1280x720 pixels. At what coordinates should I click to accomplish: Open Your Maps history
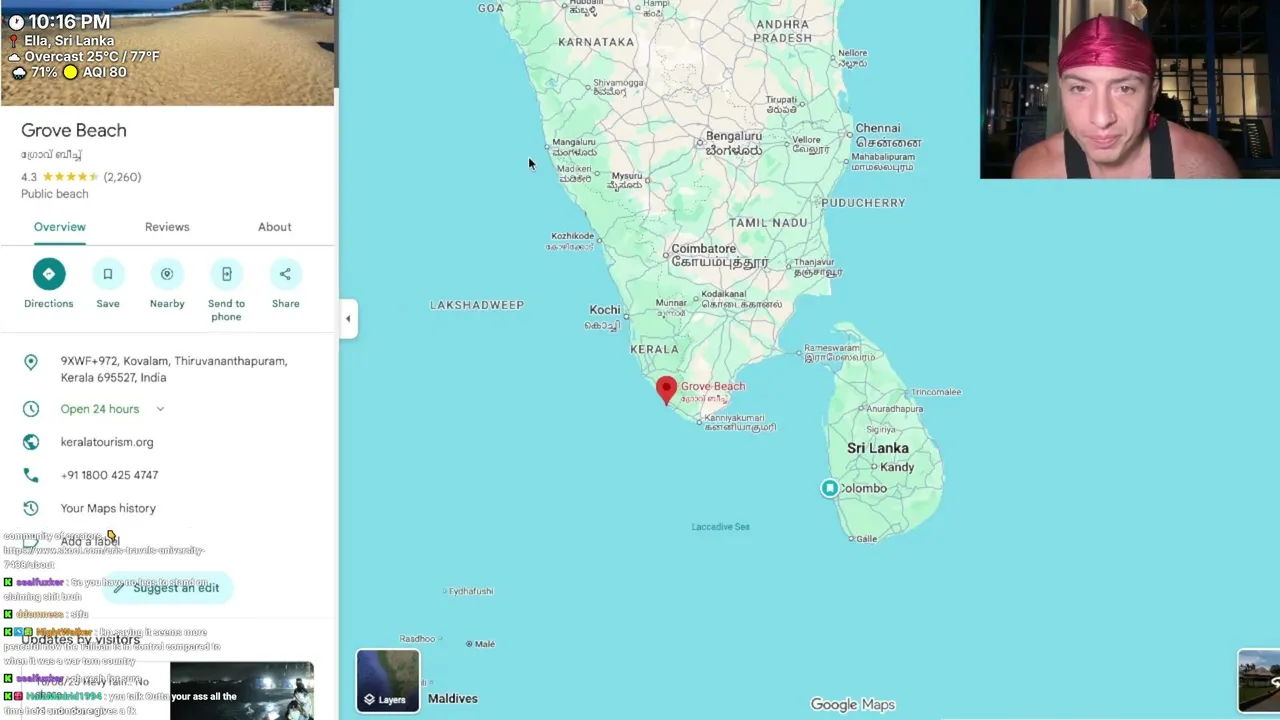tap(108, 508)
